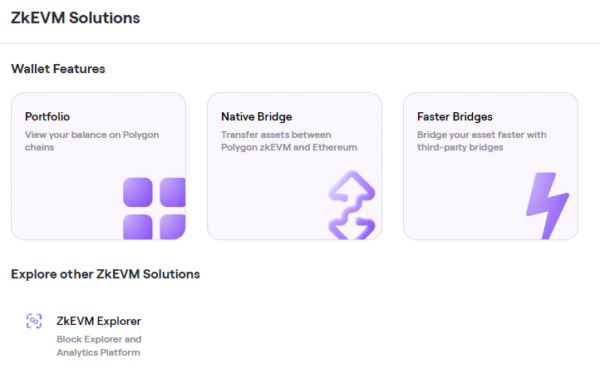
Task: Select the Faster Bridges title text
Action: coord(455,117)
